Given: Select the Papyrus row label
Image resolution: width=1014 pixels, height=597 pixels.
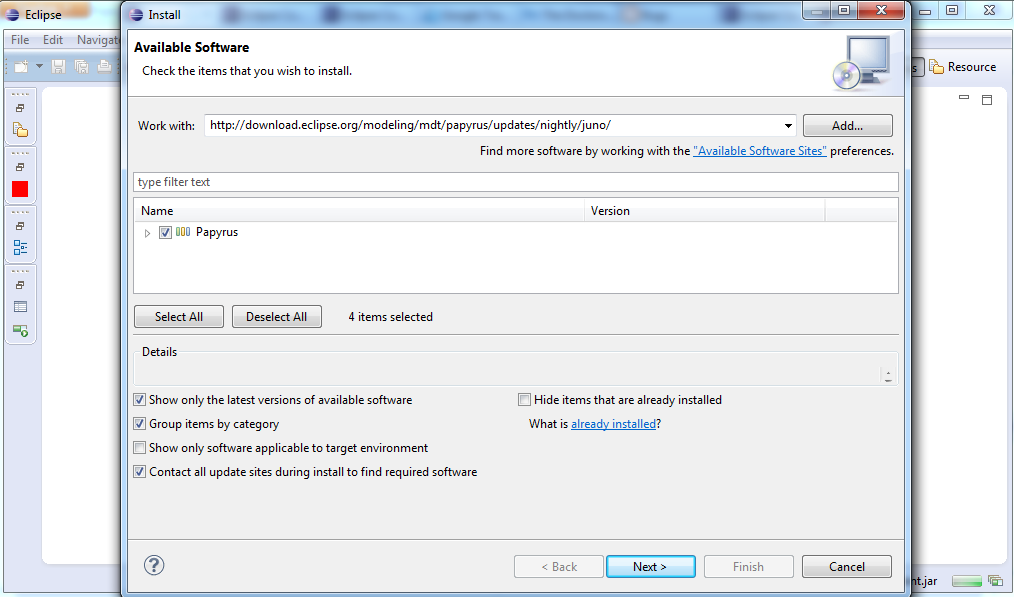Looking at the screenshot, I should click(x=217, y=232).
